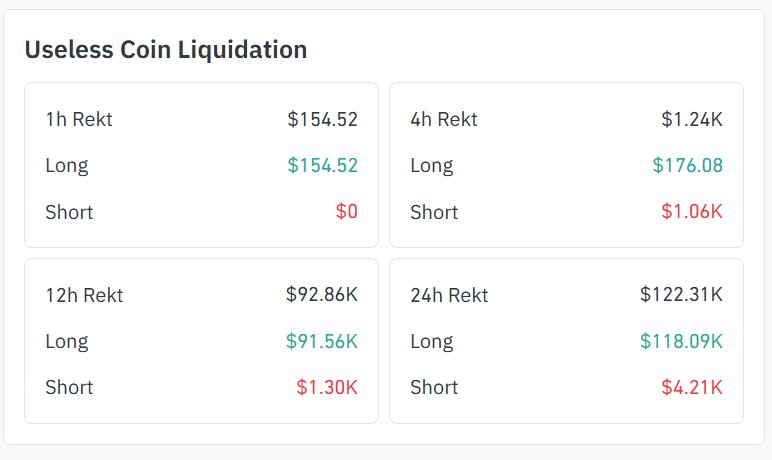
Task: Click the 1h Short value $0
Action: coord(346,212)
